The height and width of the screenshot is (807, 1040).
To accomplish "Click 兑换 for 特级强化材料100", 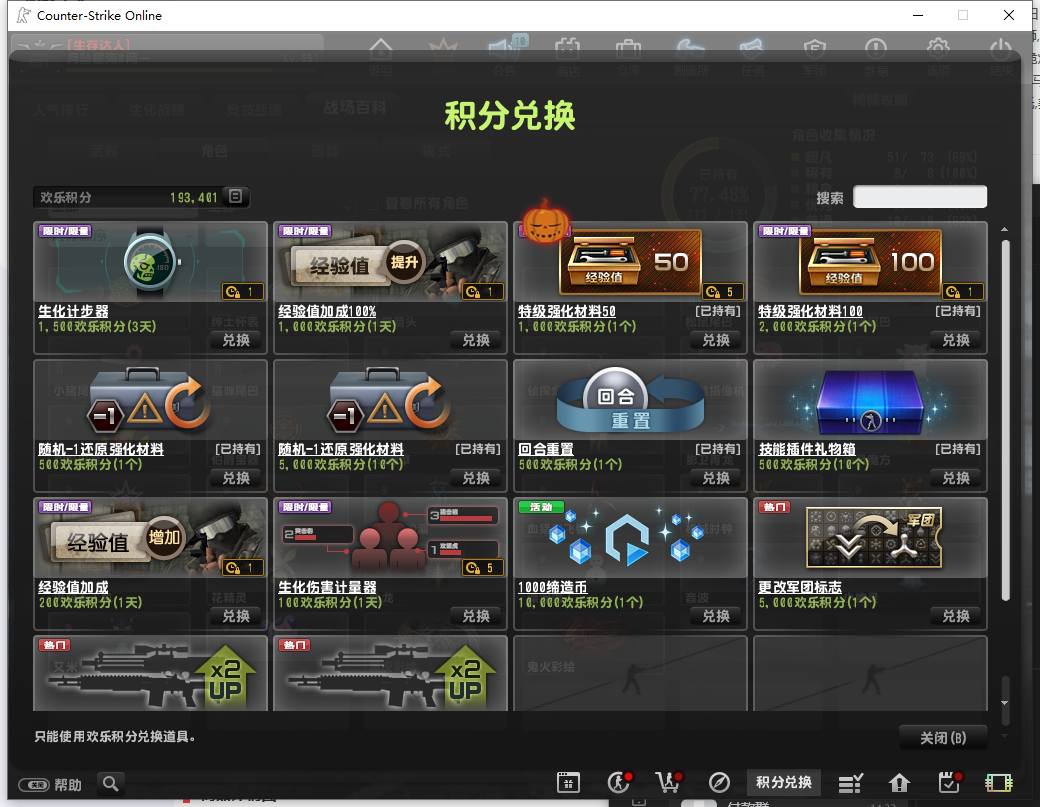I will 956,340.
